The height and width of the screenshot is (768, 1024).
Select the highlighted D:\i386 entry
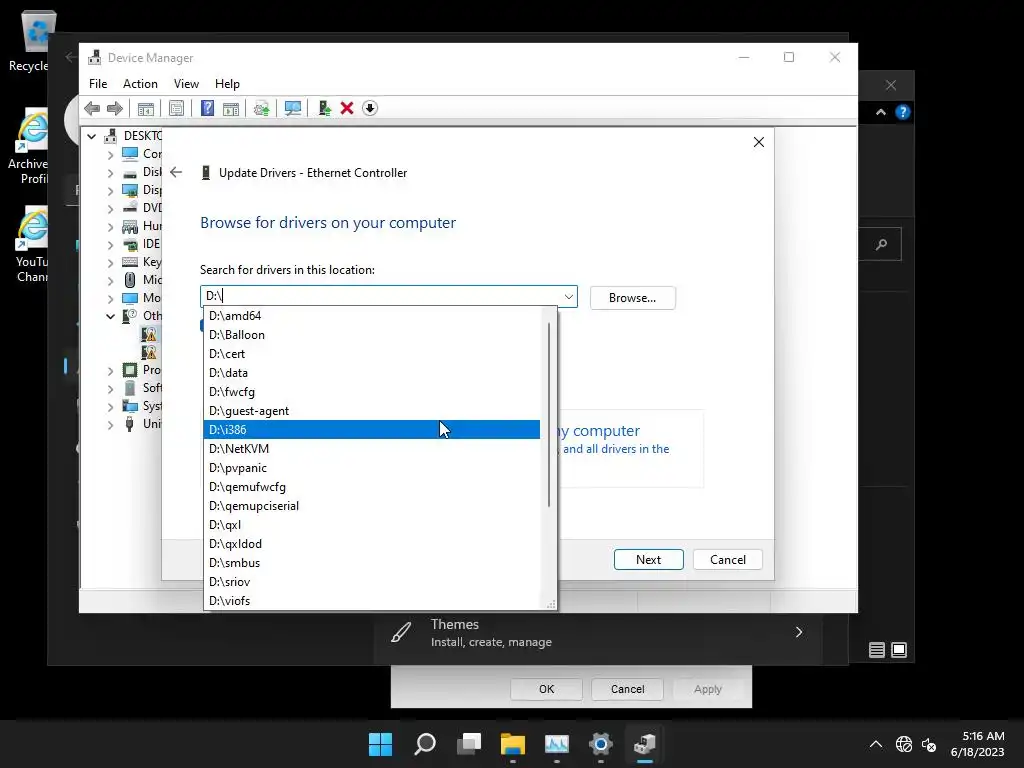click(x=372, y=429)
